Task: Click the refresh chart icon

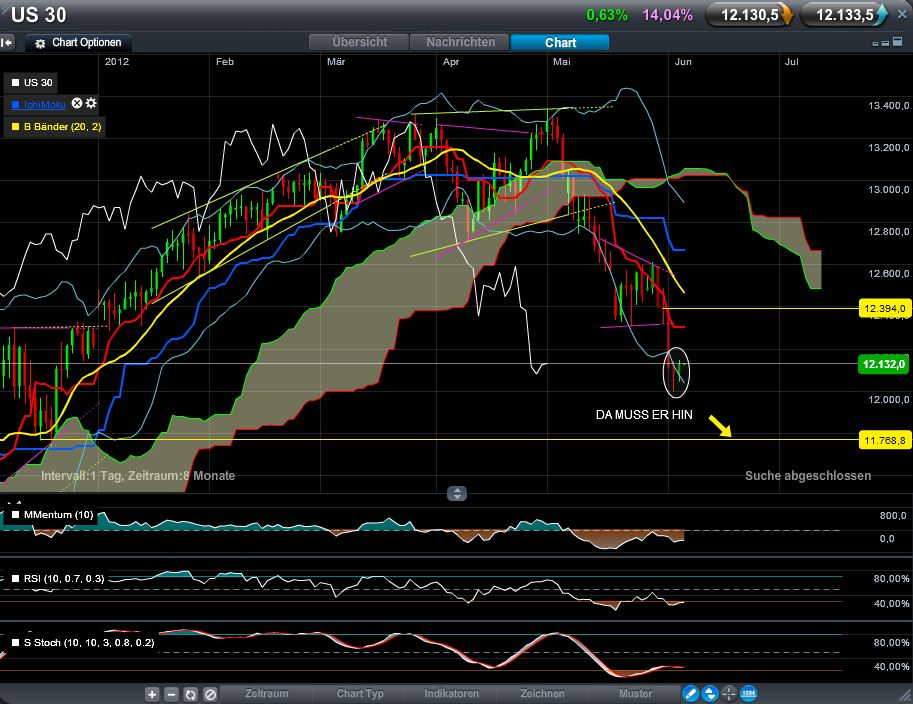Action: tap(190, 694)
